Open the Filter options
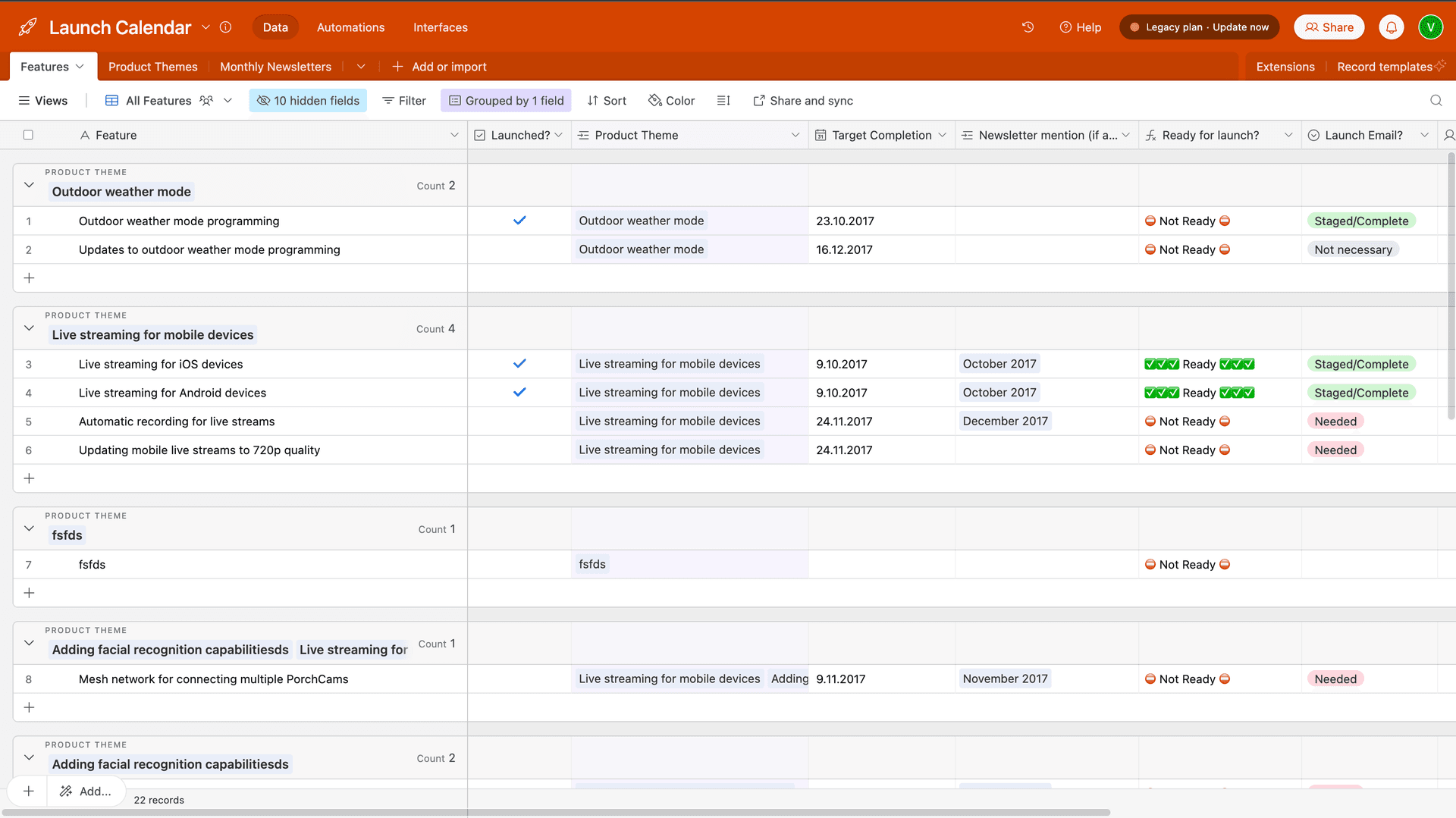This screenshot has height=818, width=1456. coord(404,100)
